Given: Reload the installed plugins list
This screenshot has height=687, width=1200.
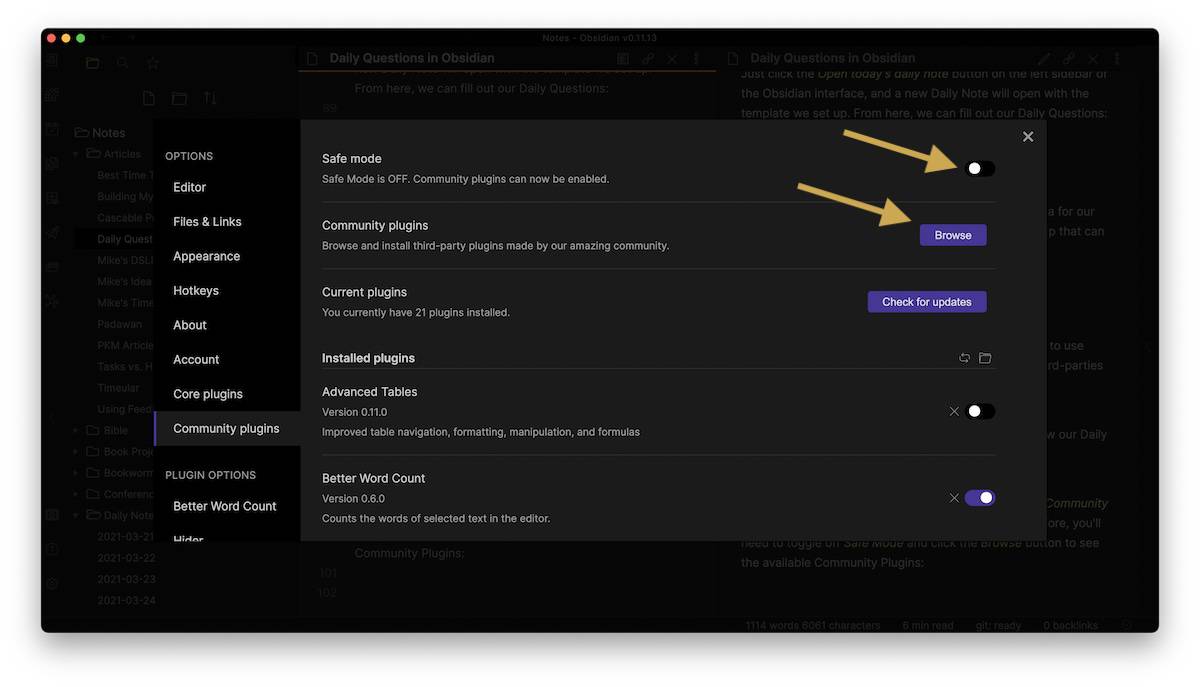Looking at the screenshot, I should click(x=964, y=358).
